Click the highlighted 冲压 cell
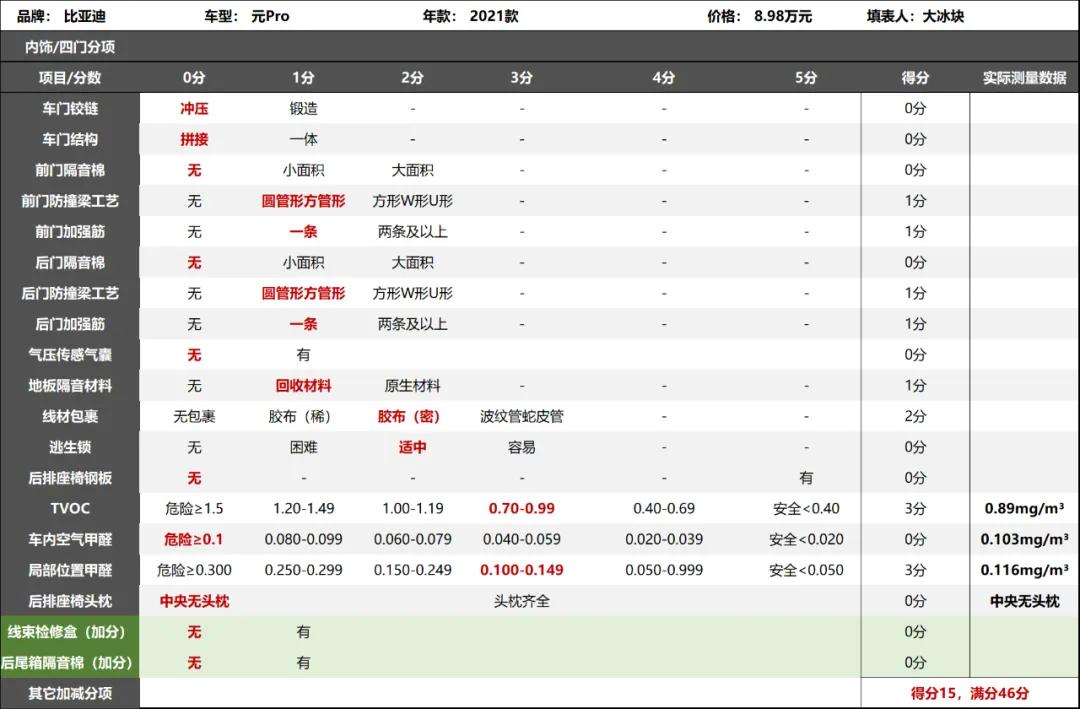The height and width of the screenshot is (709, 1080). coord(197,106)
